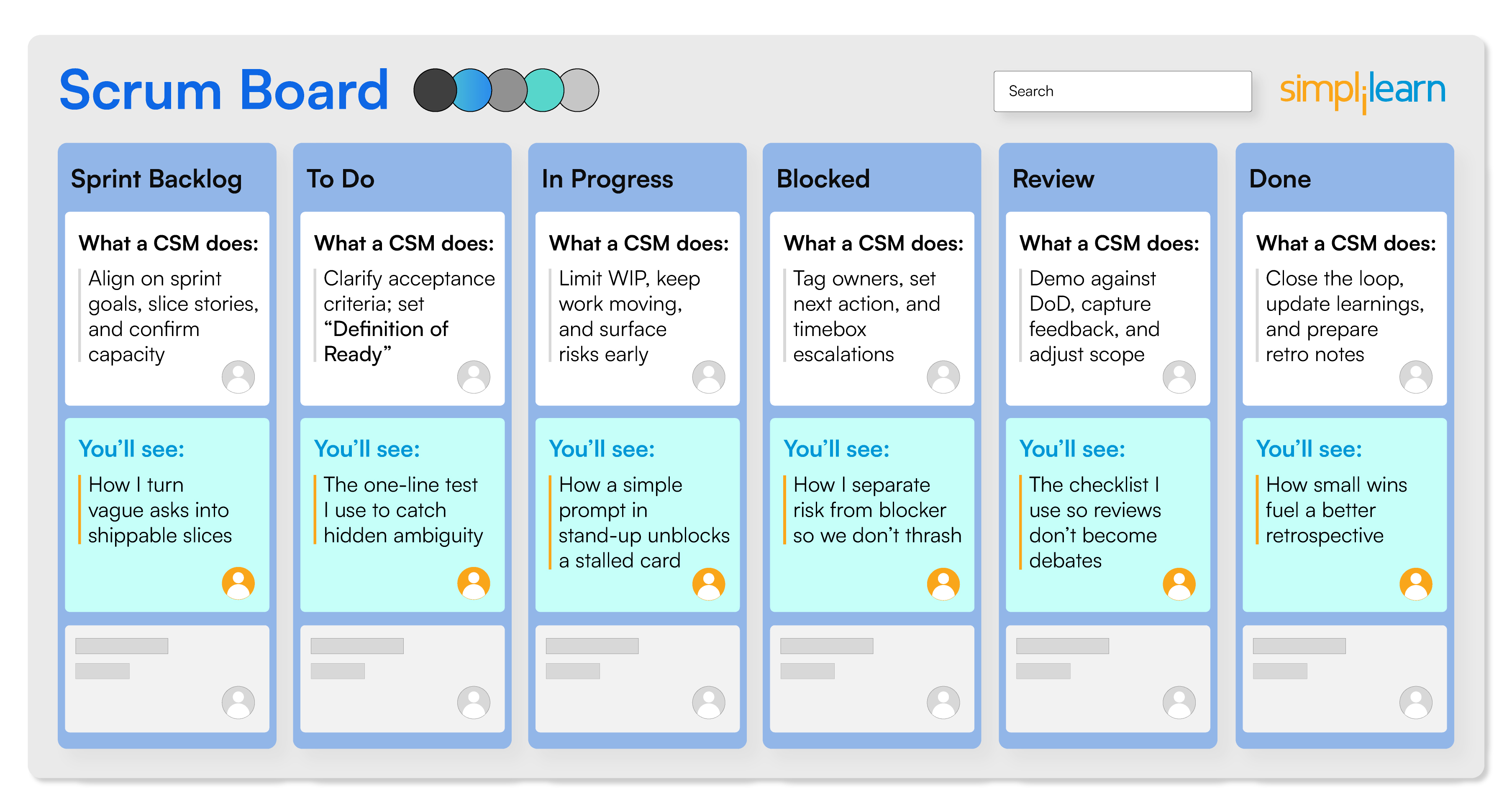This screenshot has width=1512, height=808.
Task: Click the orange avatar on Review's teal card
Action: pyautogui.click(x=1179, y=583)
